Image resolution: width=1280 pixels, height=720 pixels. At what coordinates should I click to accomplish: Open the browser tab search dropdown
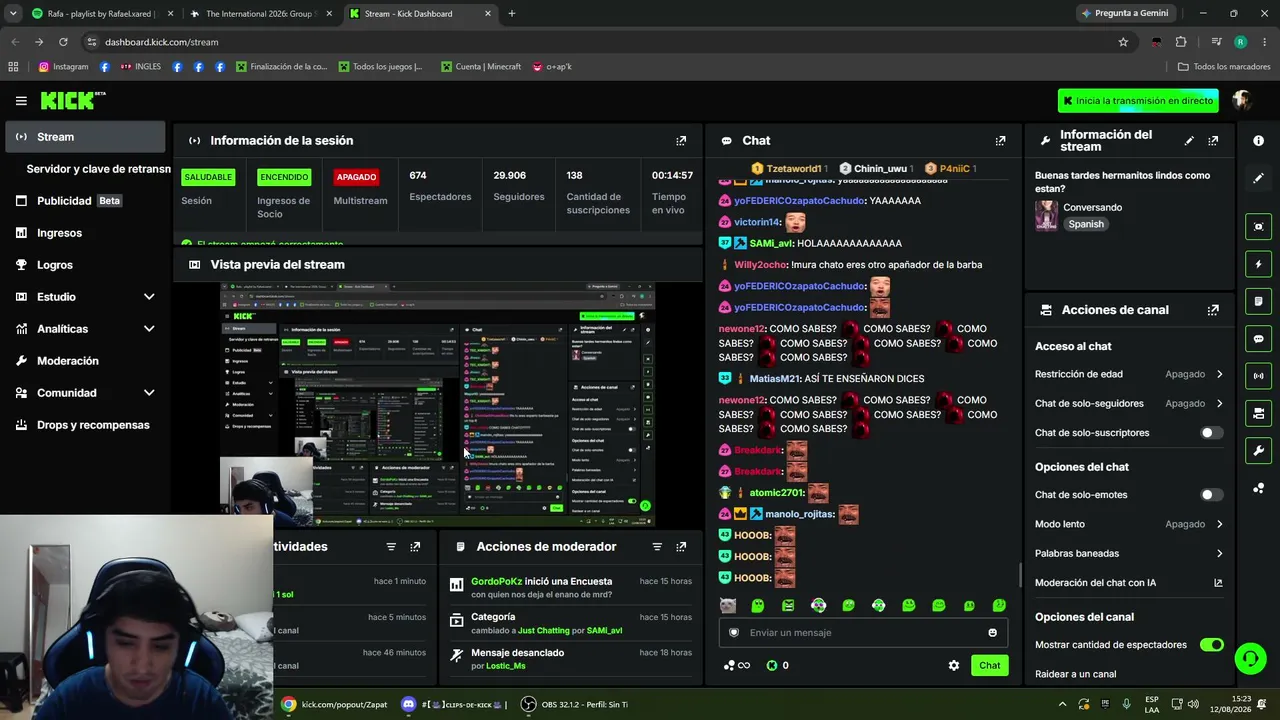point(13,14)
